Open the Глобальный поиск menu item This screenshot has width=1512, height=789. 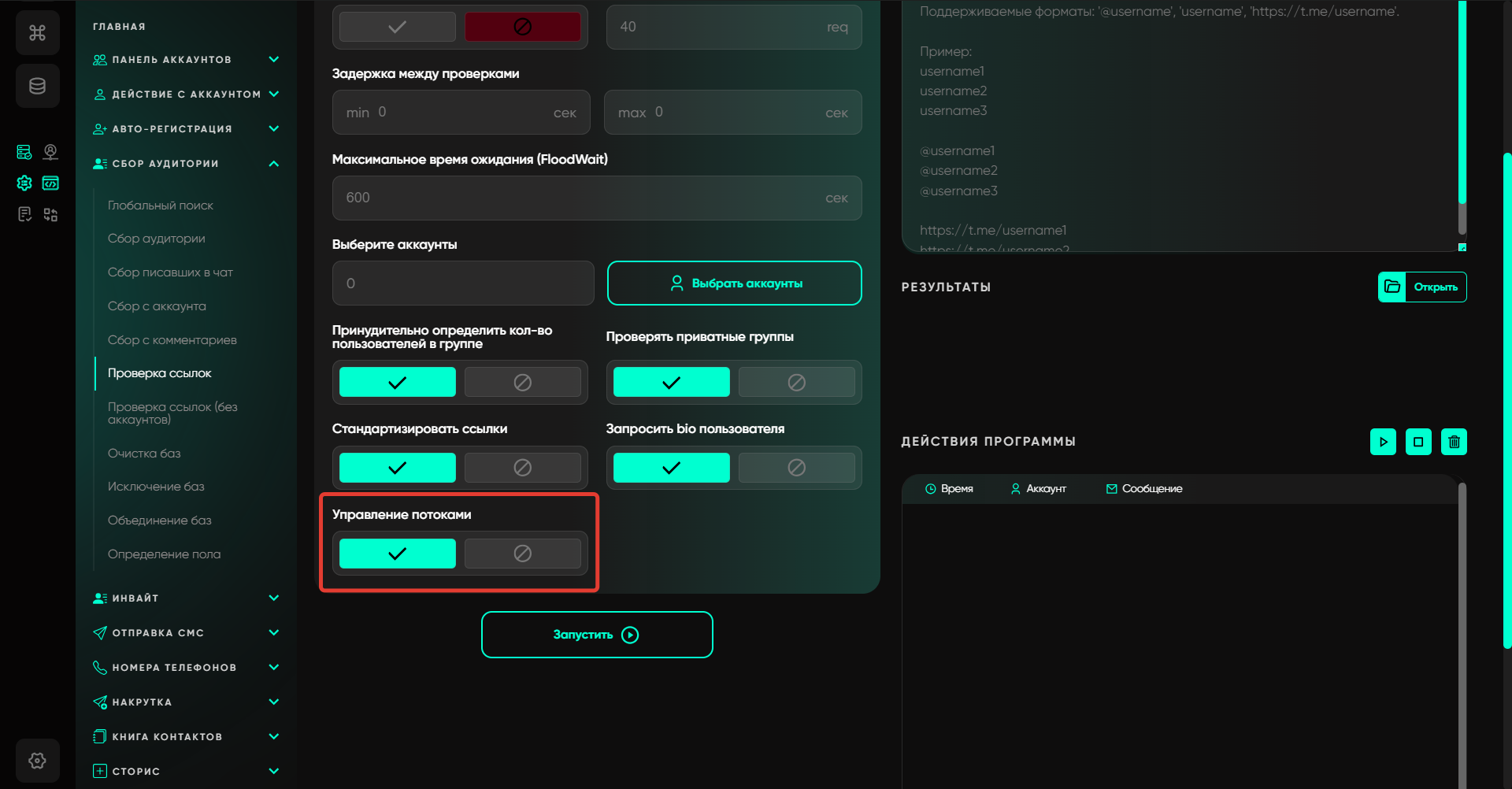pyautogui.click(x=161, y=206)
